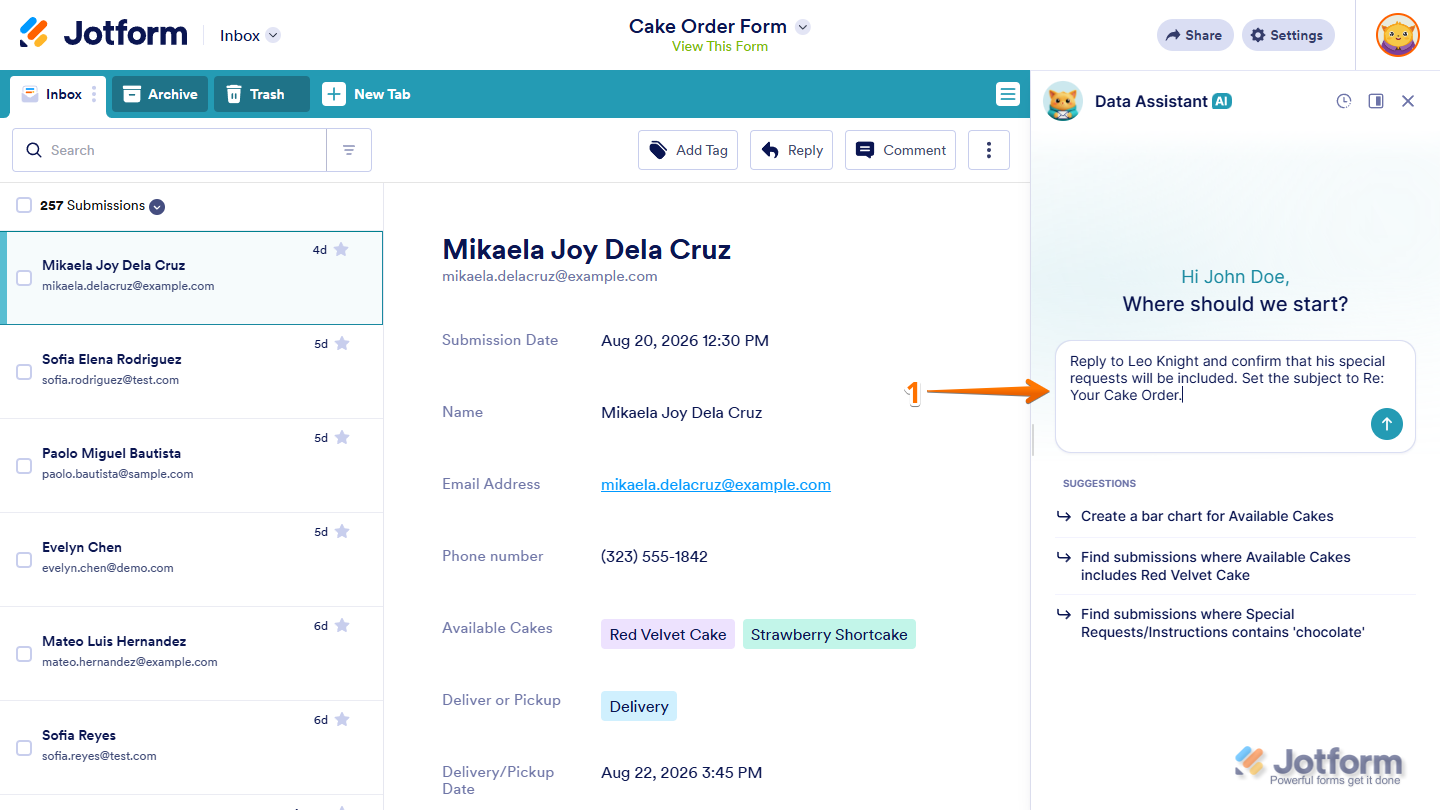The height and width of the screenshot is (810, 1440).
Task: Focus the submissions Search field
Action: (x=169, y=150)
